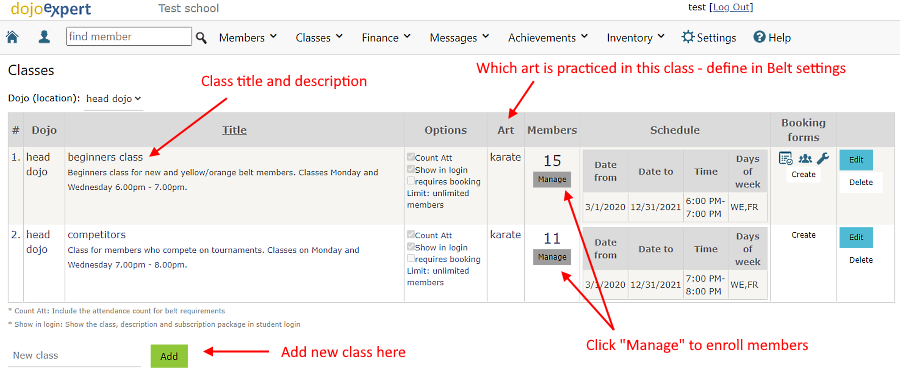Click member count 15

(552, 161)
